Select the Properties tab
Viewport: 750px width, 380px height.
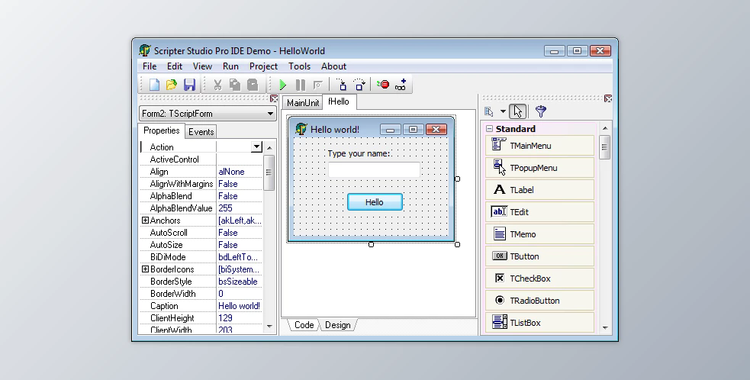(161, 131)
